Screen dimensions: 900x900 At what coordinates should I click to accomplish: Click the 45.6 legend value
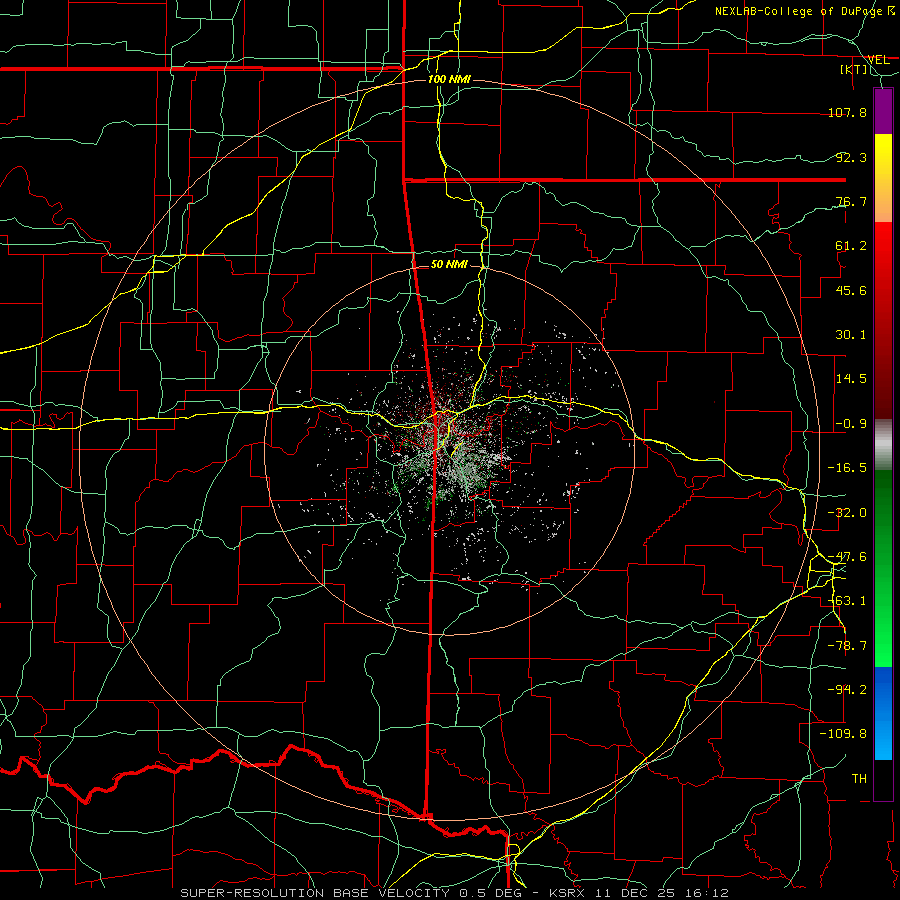851,290
